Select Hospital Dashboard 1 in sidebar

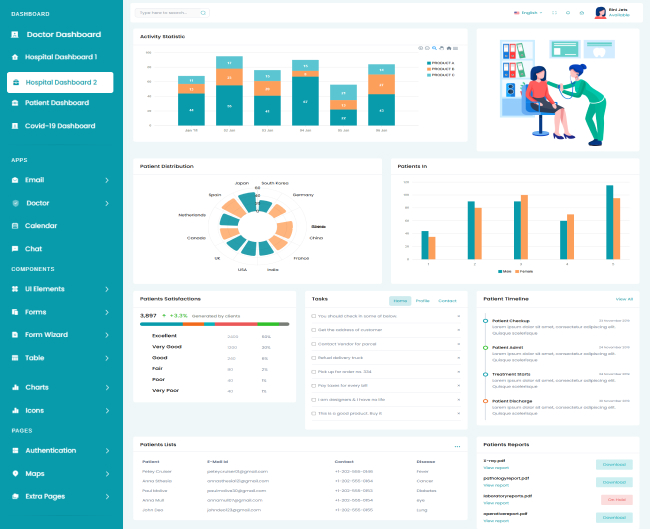61,57
